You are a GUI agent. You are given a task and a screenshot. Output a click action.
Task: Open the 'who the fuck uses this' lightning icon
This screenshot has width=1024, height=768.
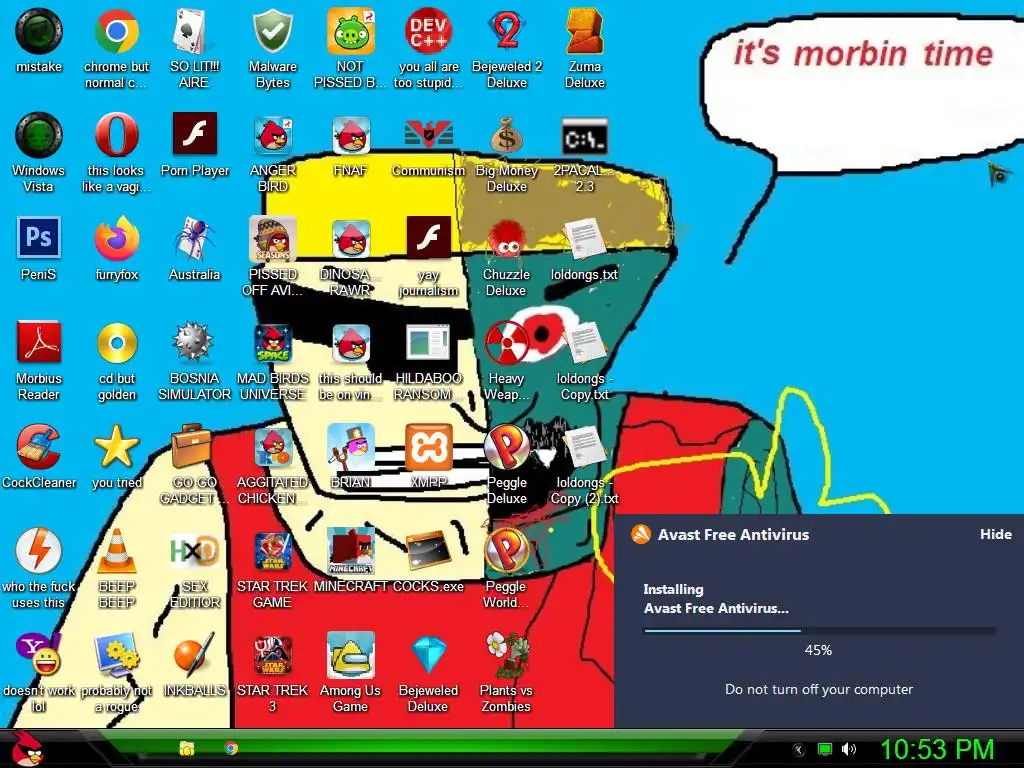pyautogui.click(x=39, y=551)
